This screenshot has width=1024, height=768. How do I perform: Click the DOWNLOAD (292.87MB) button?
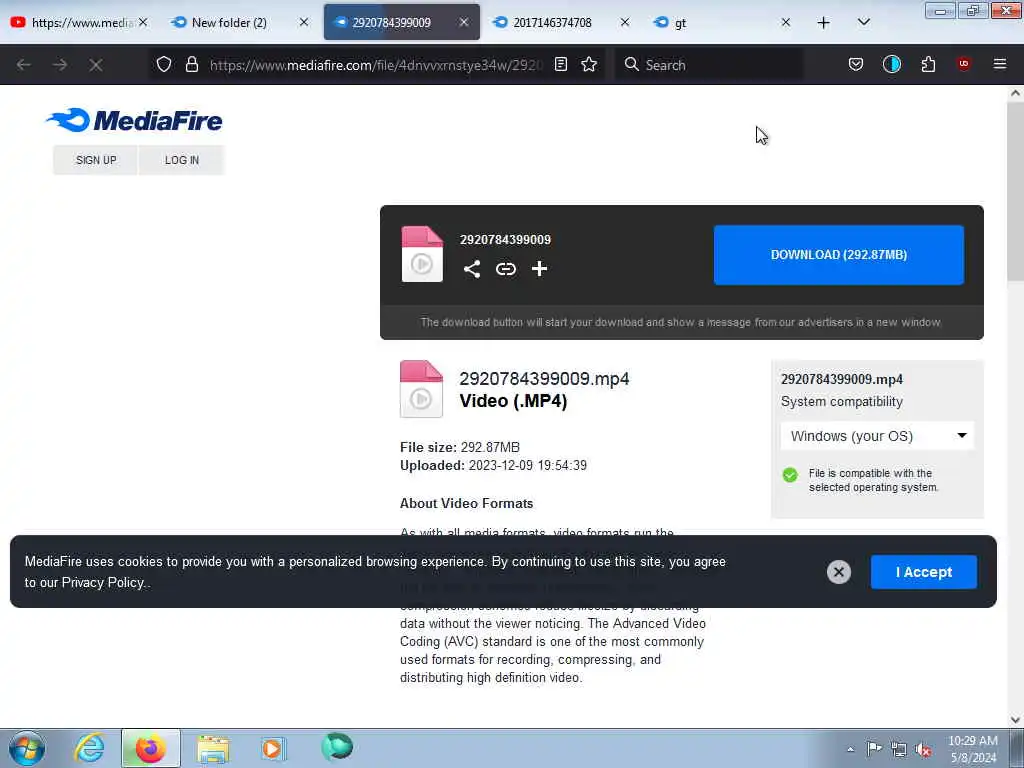(x=839, y=255)
